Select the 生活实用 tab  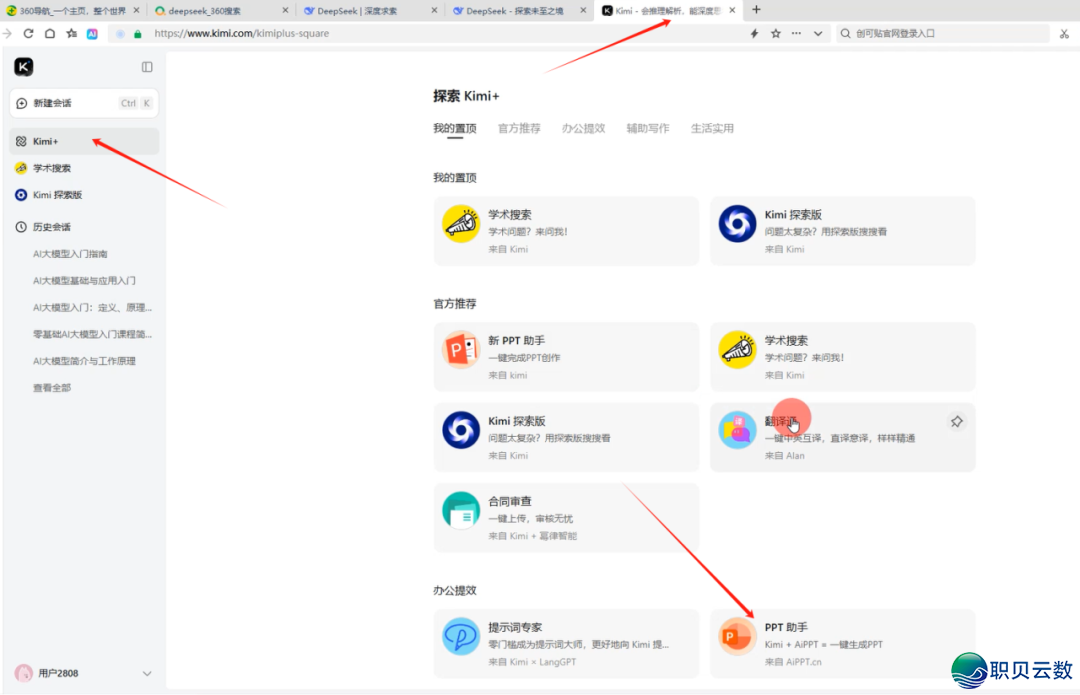tap(712, 128)
